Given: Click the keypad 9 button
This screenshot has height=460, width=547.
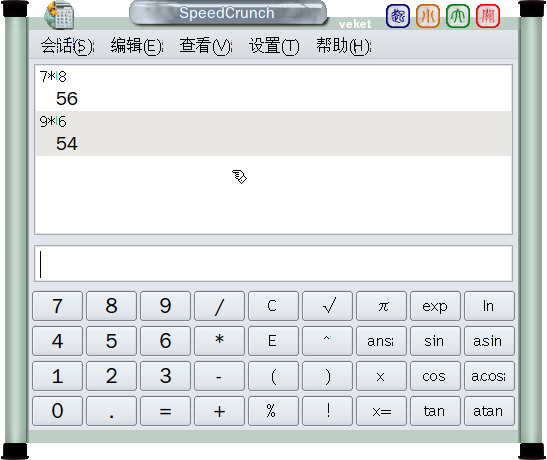Looking at the screenshot, I should [165, 306].
